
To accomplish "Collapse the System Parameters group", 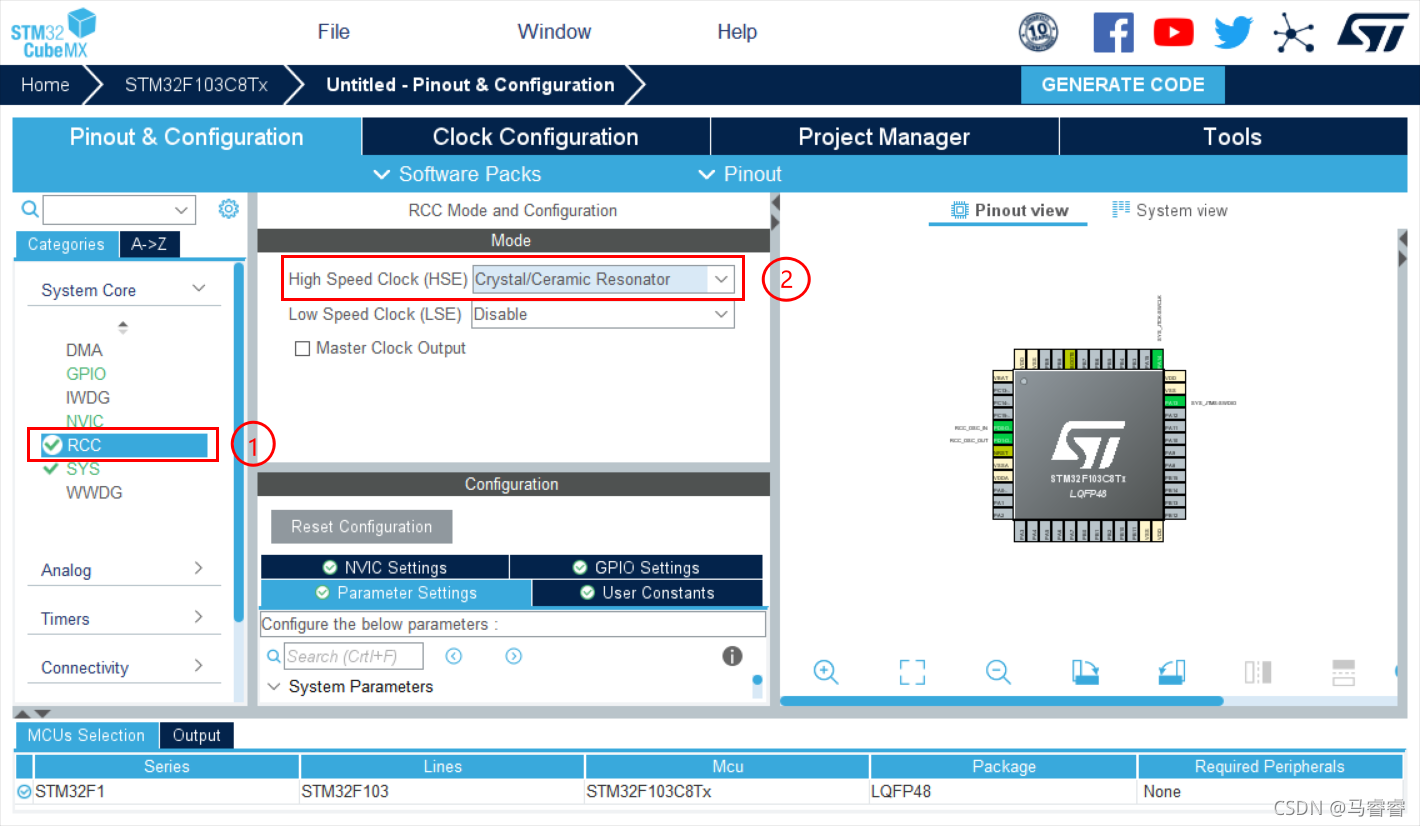I will (274, 687).
